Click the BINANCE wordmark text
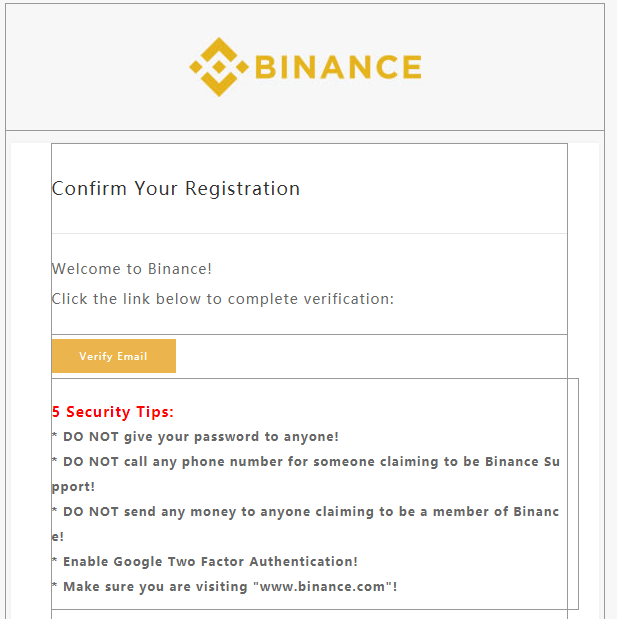Image resolution: width=617 pixels, height=619 pixels. [x=338, y=67]
